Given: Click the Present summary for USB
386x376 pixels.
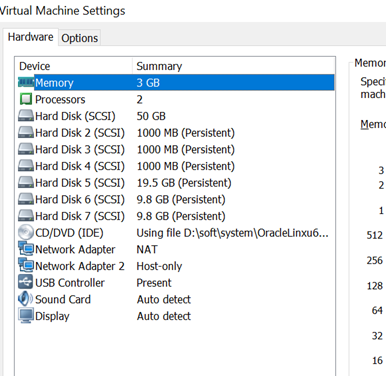Looking at the screenshot, I should pos(154,283).
